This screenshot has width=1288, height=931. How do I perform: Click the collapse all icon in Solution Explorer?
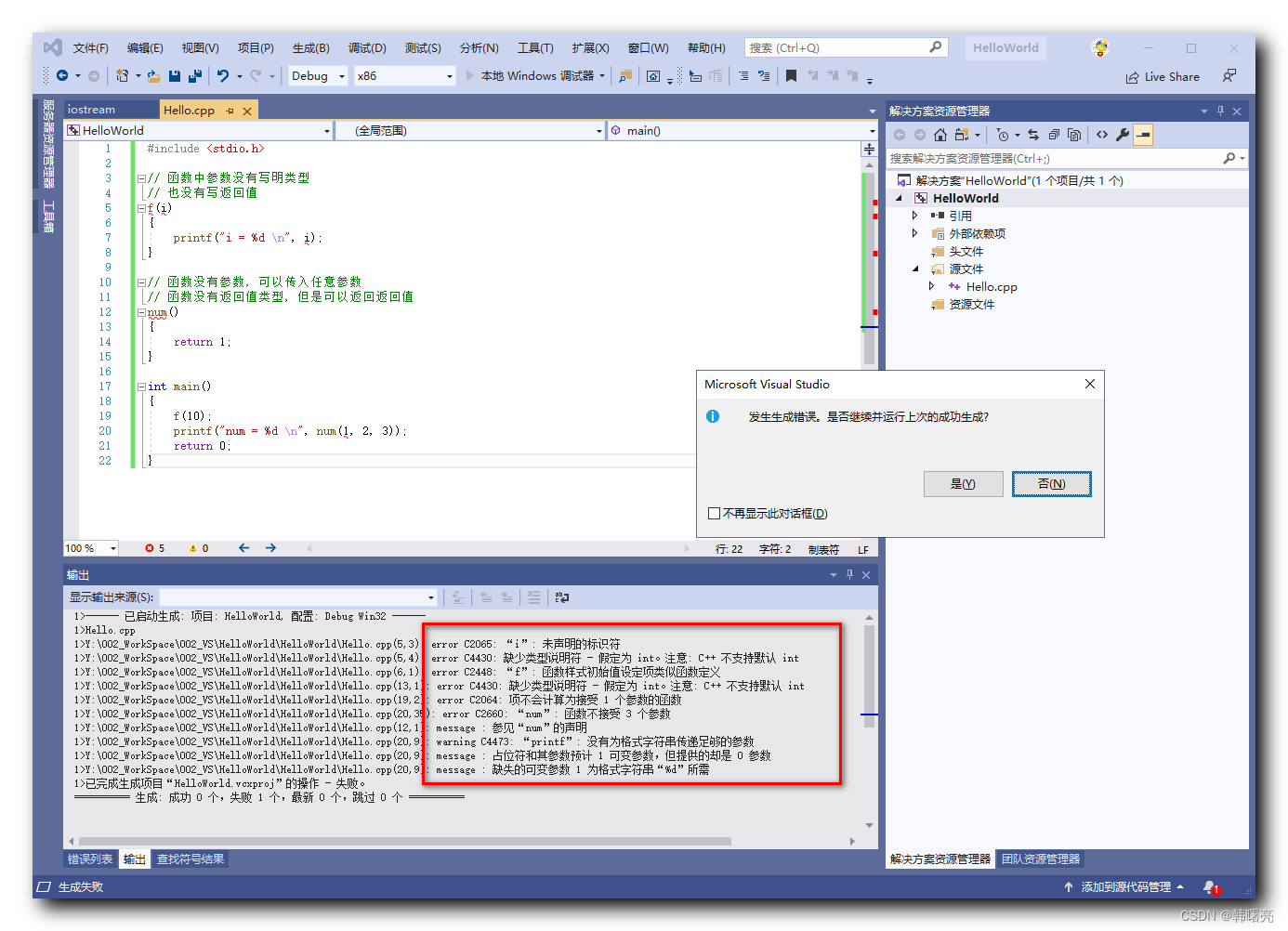pos(1054,135)
